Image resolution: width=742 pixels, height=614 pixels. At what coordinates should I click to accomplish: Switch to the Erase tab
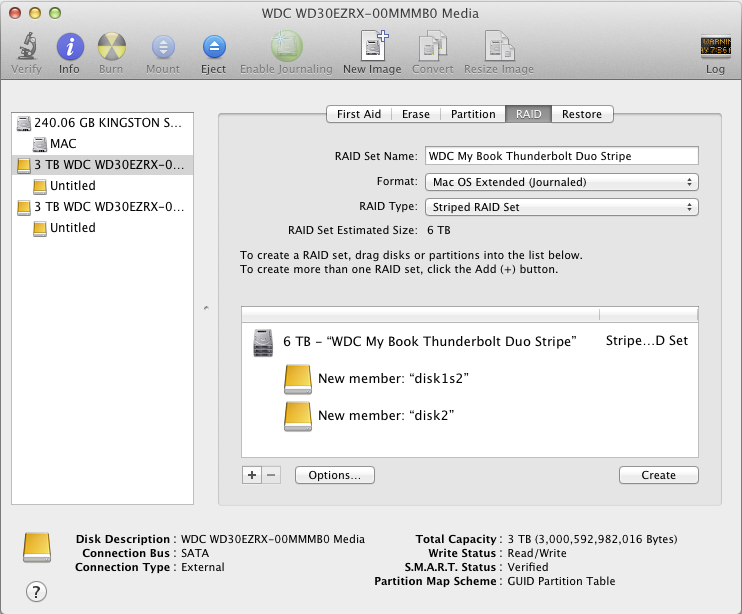[x=415, y=114]
